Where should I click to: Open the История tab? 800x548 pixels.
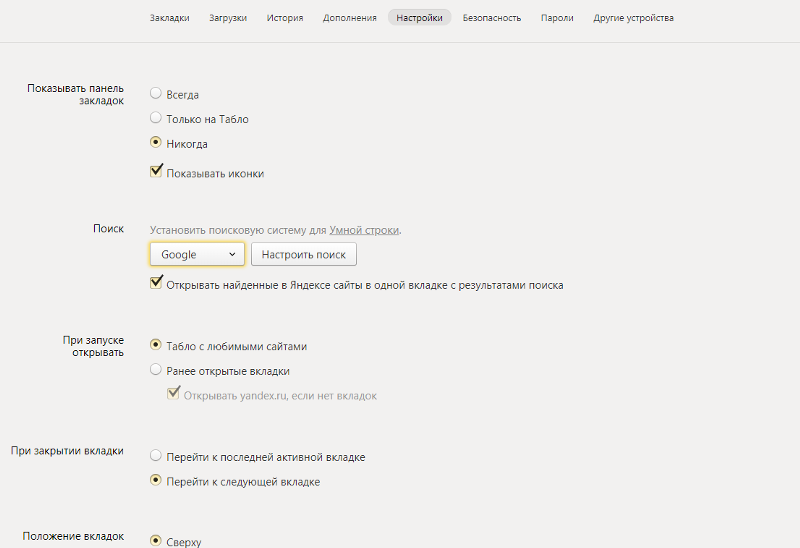tap(285, 18)
